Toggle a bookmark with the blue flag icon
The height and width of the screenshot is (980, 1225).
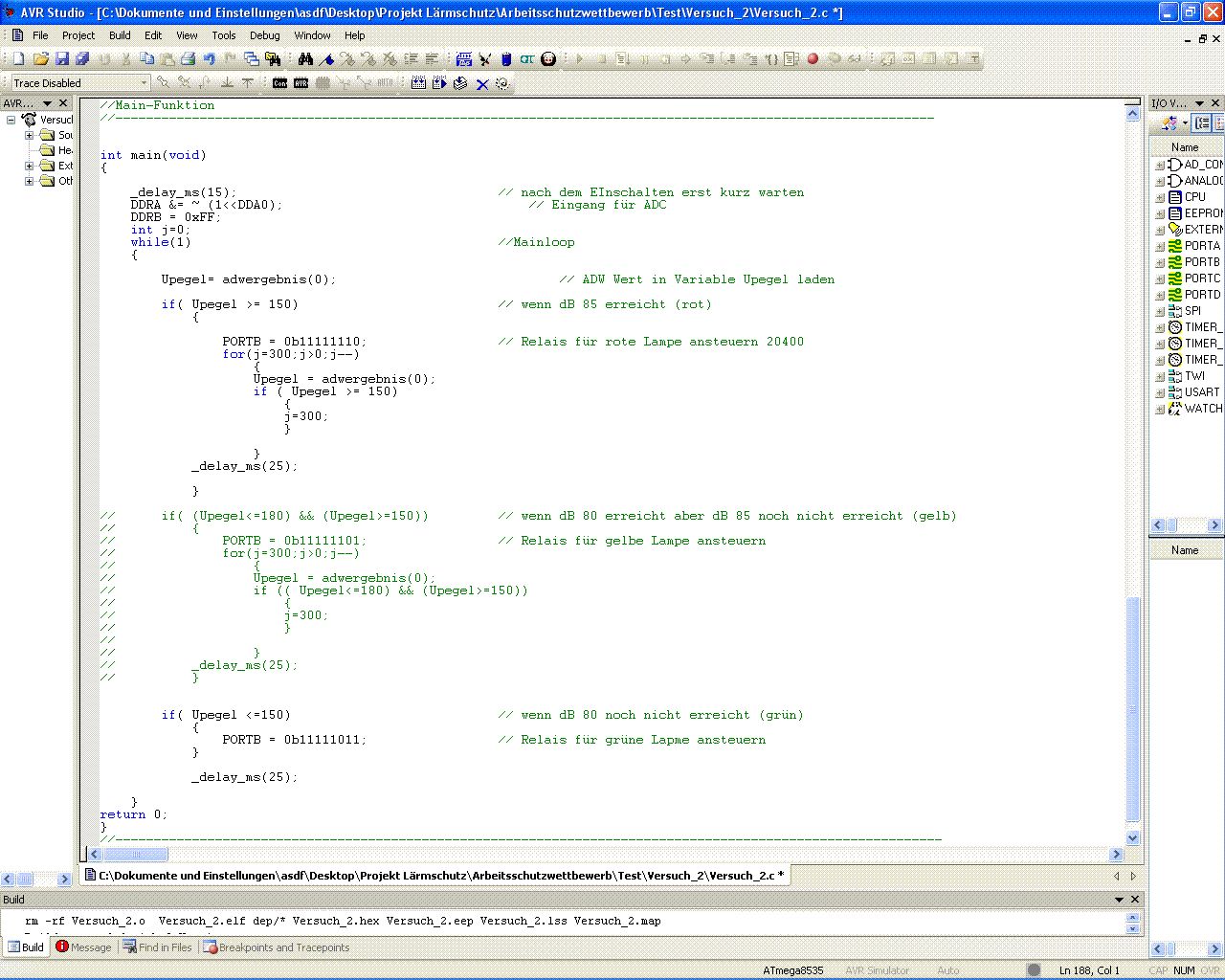[327, 59]
